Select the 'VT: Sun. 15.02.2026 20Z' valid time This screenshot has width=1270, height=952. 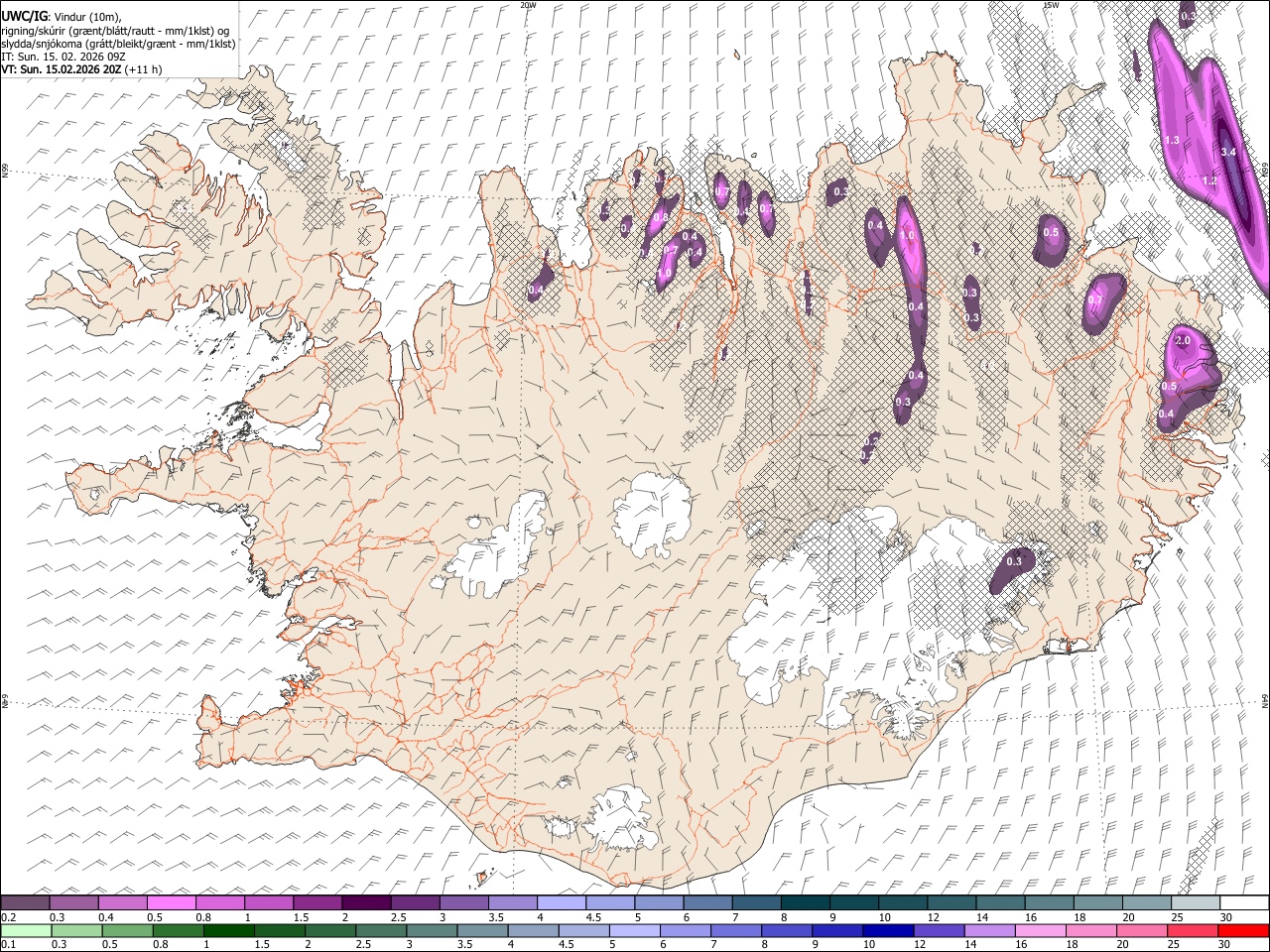tap(61, 69)
